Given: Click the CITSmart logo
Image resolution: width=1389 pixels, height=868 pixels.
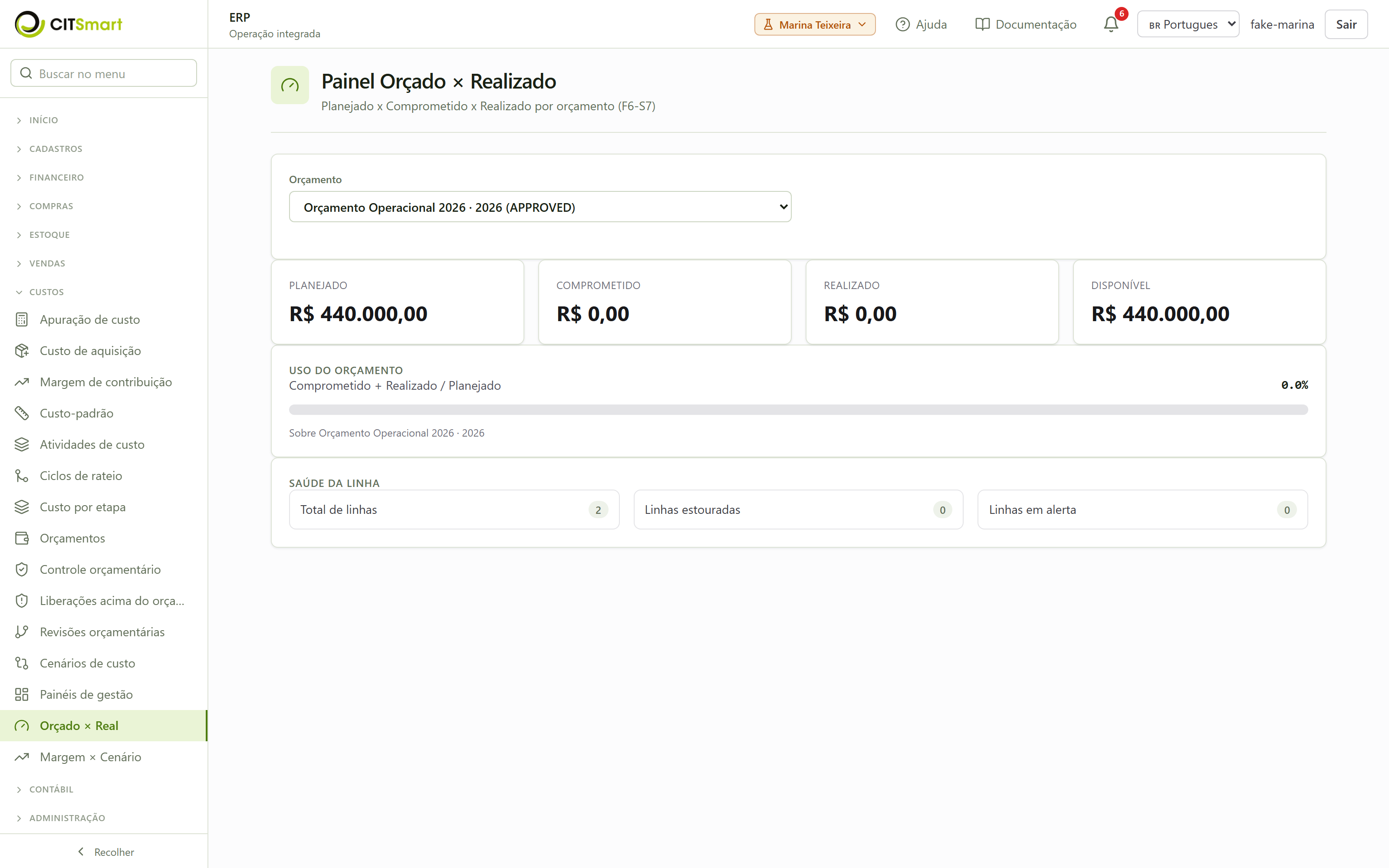Looking at the screenshot, I should click(68, 24).
